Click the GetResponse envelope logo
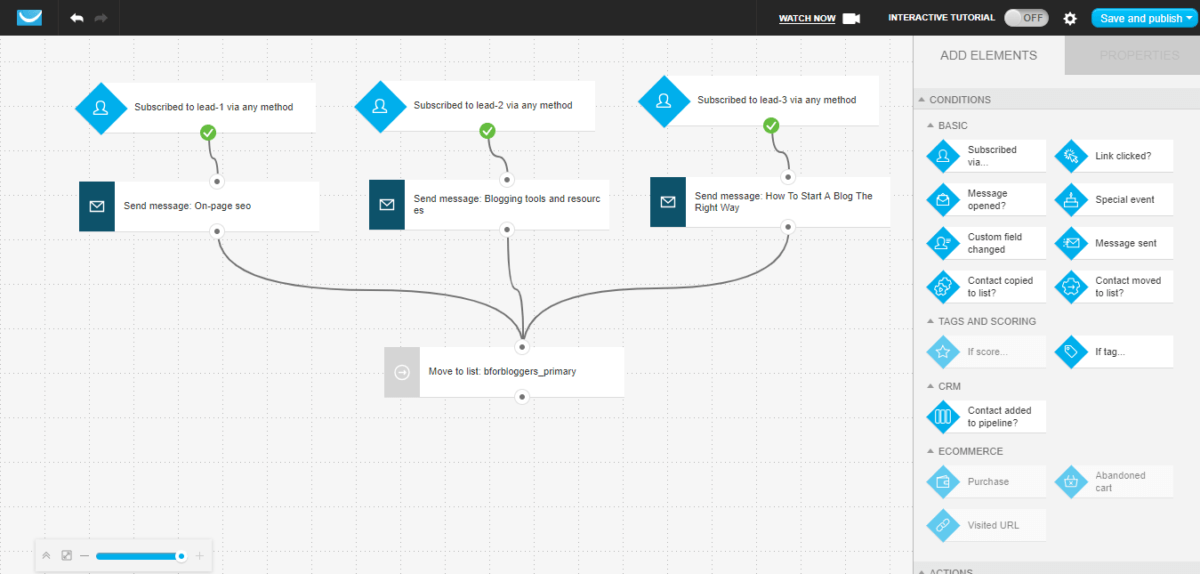This screenshot has height=574, width=1200. click(x=29, y=17)
